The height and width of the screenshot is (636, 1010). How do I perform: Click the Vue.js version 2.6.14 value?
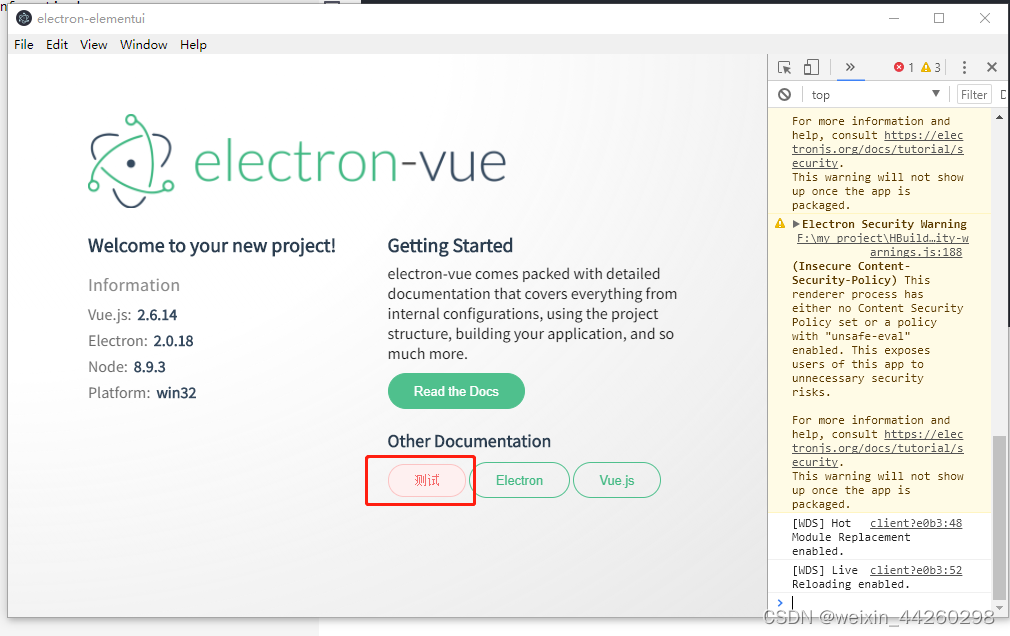pyautogui.click(x=157, y=315)
